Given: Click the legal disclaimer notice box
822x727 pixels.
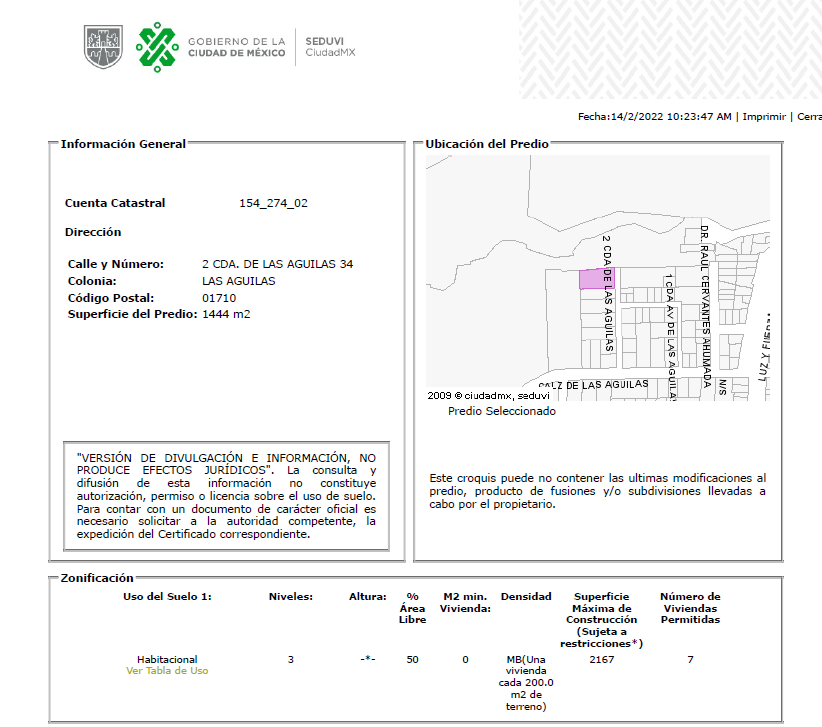Looking at the screenshot, I should click(226, 496).
